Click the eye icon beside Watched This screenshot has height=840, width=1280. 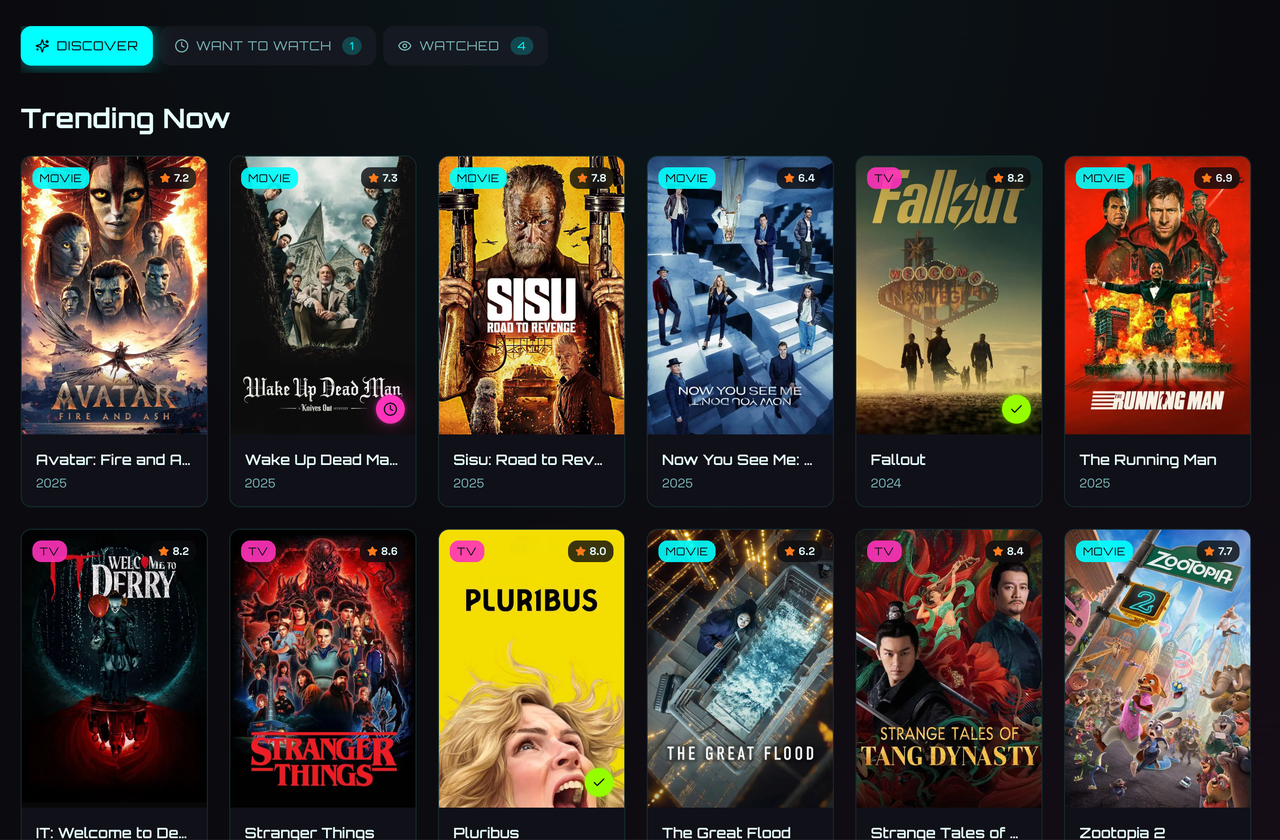[x=405, y=46]
